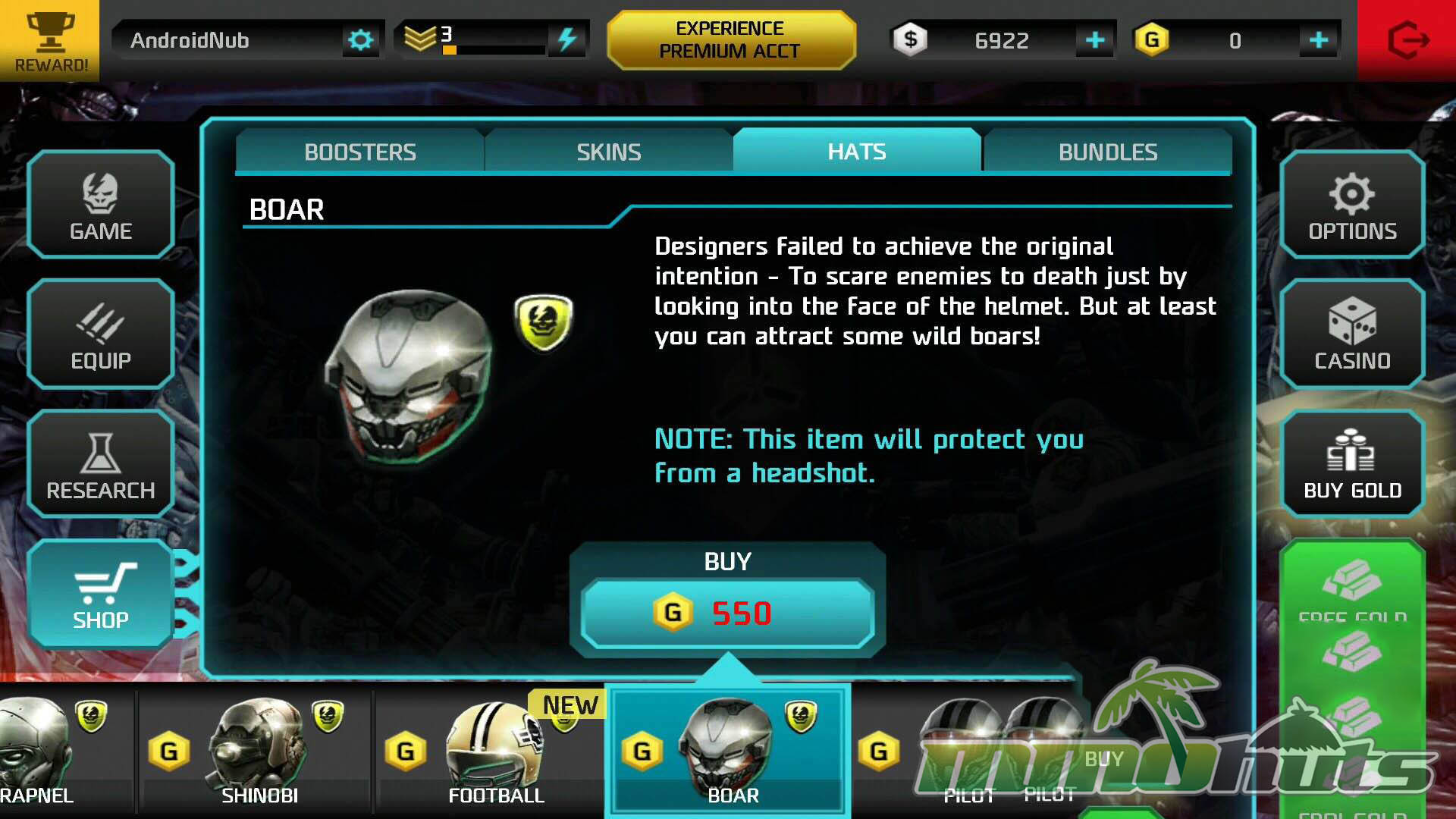Viewport: 1456px width, 819px height.
Task: Tap the lightning bolt energy icon
Action: coord(568,39)
